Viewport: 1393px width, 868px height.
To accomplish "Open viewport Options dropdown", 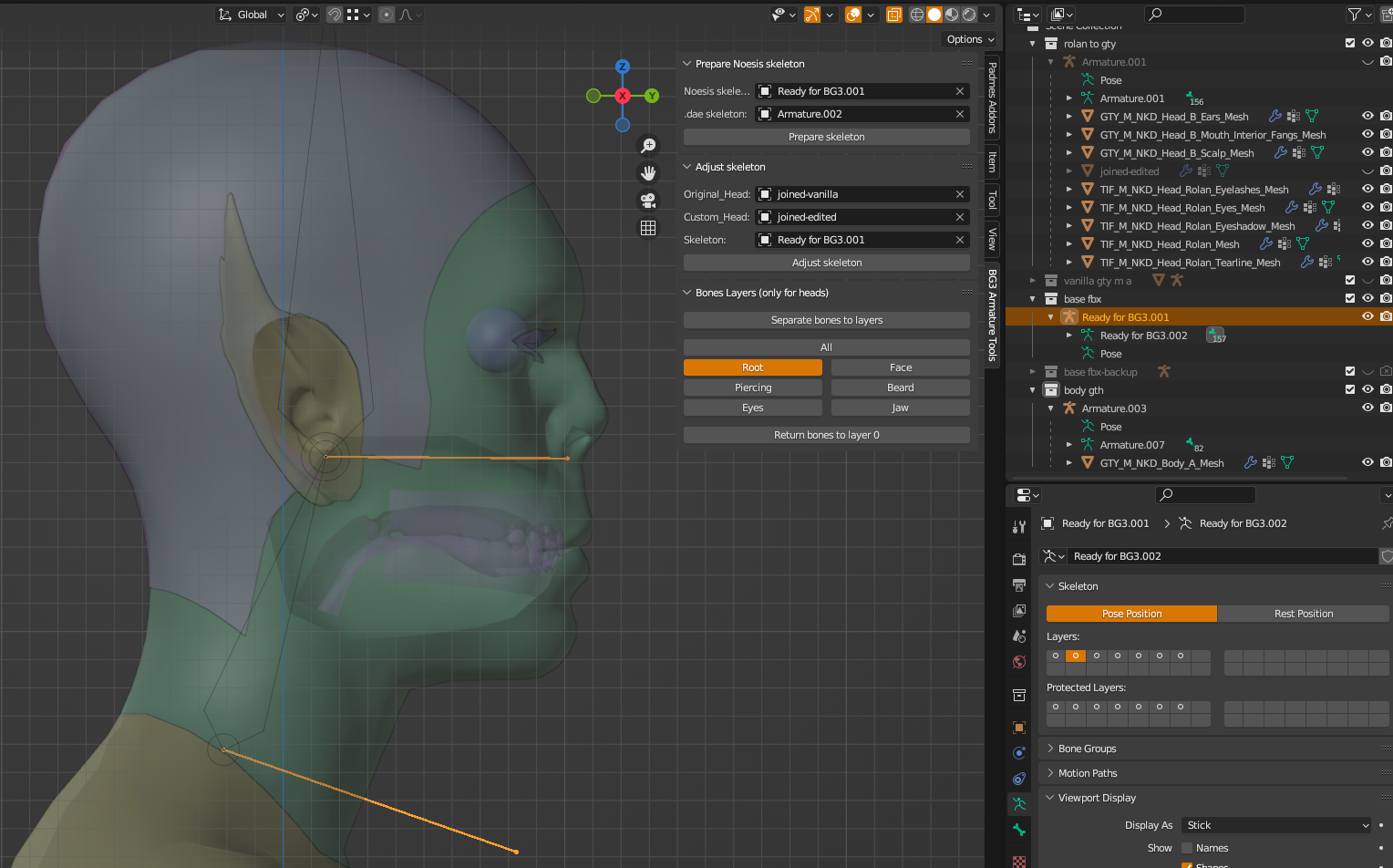I will 970,39.
